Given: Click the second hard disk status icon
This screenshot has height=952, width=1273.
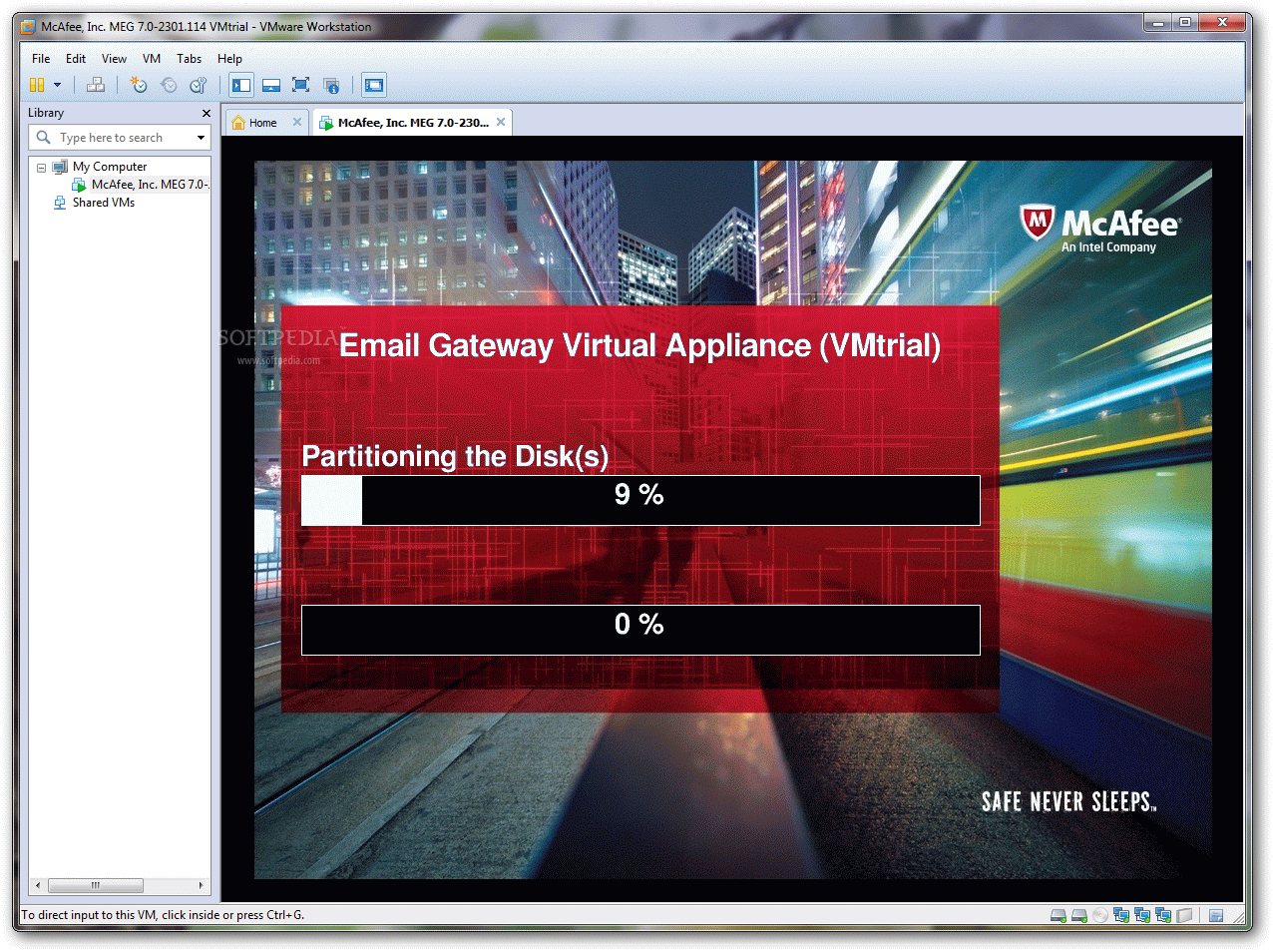Looking at the screenshot, I should [x=1079, y=915].
